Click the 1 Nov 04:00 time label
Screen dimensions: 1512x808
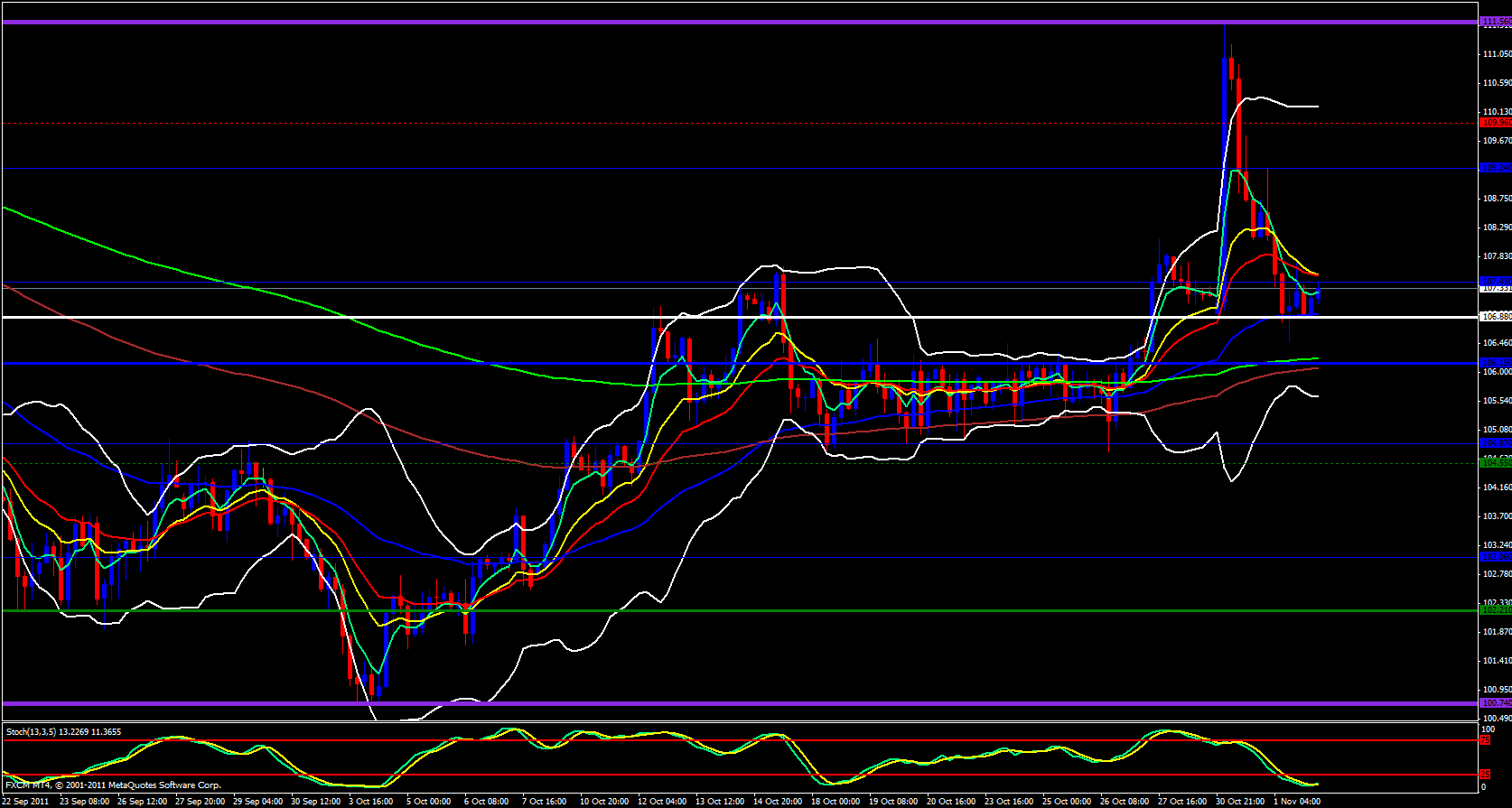click(1297, 802)
